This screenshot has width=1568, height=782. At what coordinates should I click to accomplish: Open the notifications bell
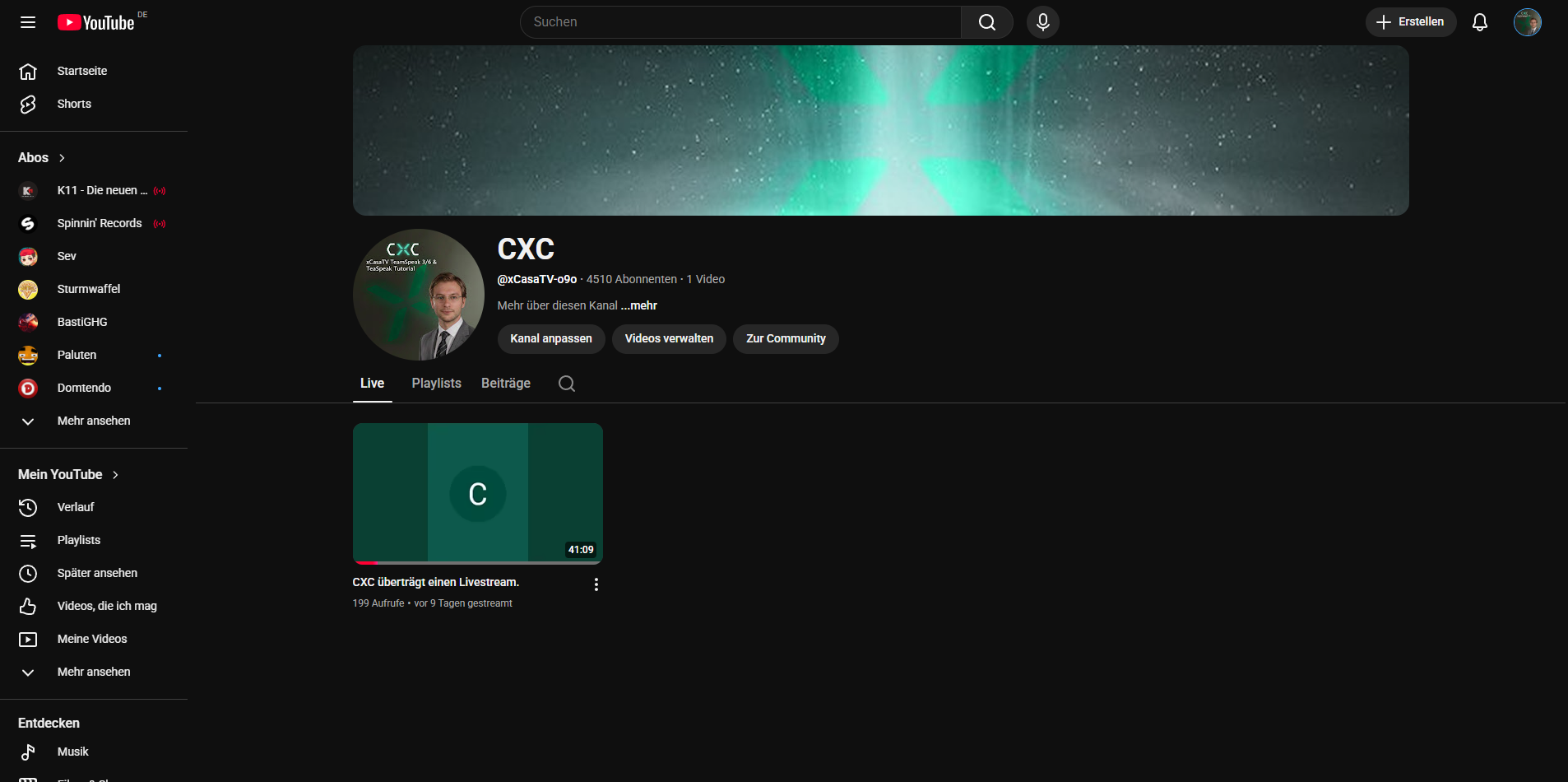click(1479, 22)
